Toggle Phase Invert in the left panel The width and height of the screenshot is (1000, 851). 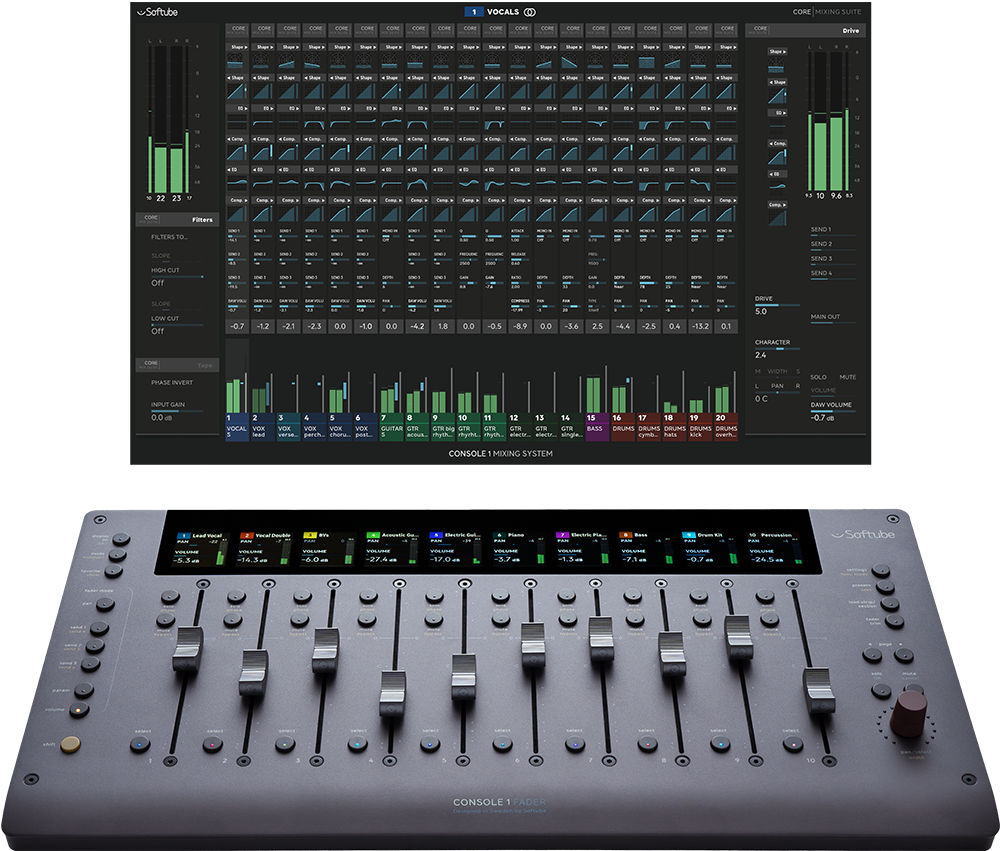pyautogui.click(x=174, y=382)
